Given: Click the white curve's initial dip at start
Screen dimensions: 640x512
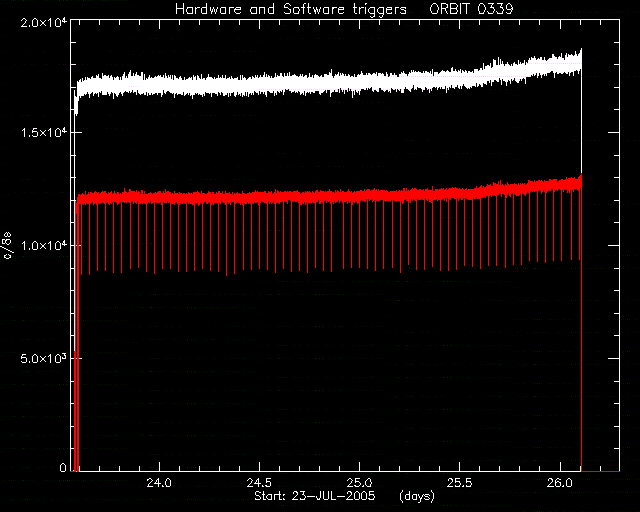Looking at the screenshot, I should (x=76, y=100).
